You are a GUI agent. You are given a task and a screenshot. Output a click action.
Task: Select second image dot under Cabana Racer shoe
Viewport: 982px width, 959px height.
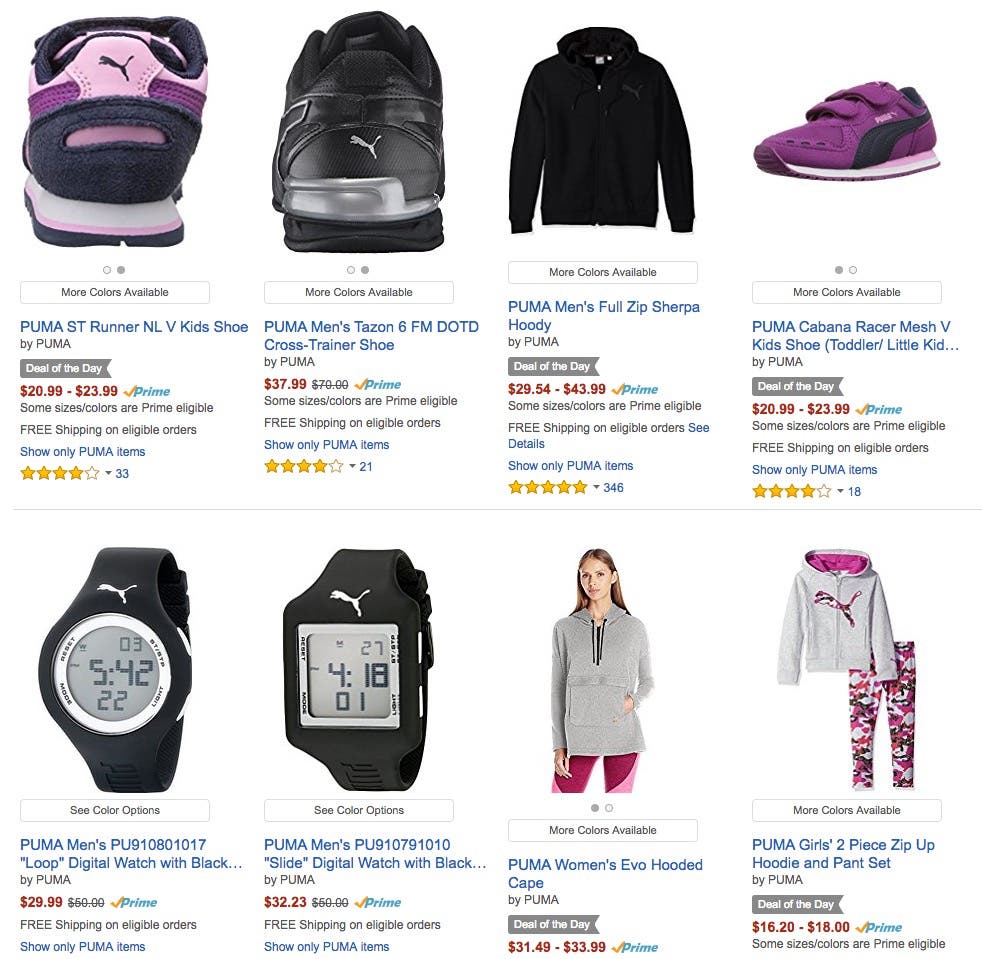click(x=852, y=270)
